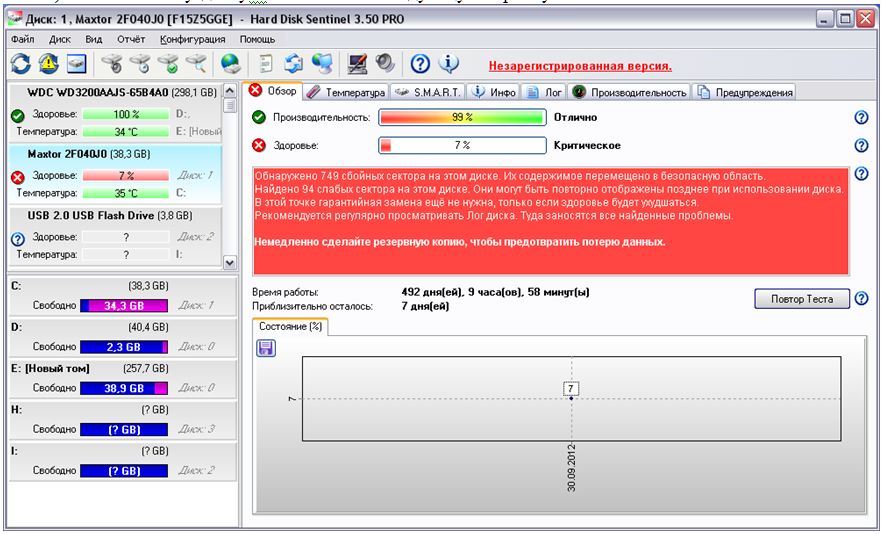The height and width of the screenshot is (534, 884).
Task: Click the floppy save icon above chart
Action: 266,348
